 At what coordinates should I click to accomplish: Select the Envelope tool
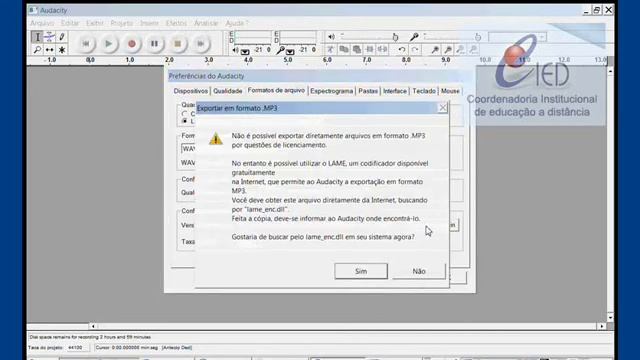tap(49, 37)
